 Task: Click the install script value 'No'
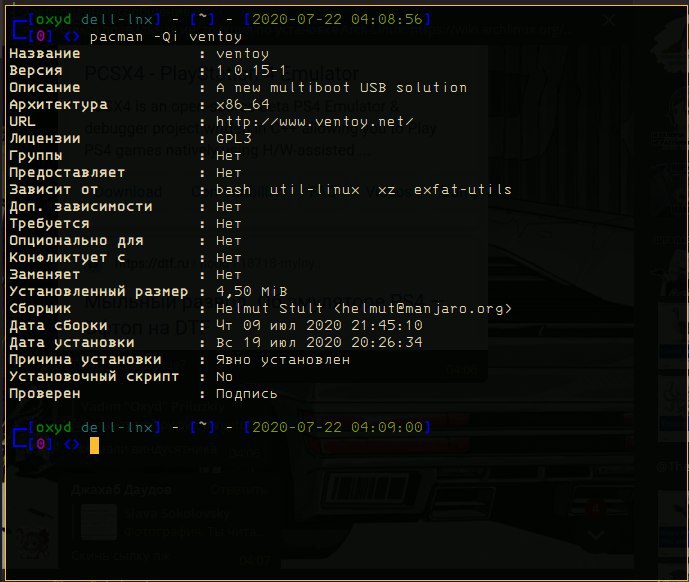click(224, 377)
